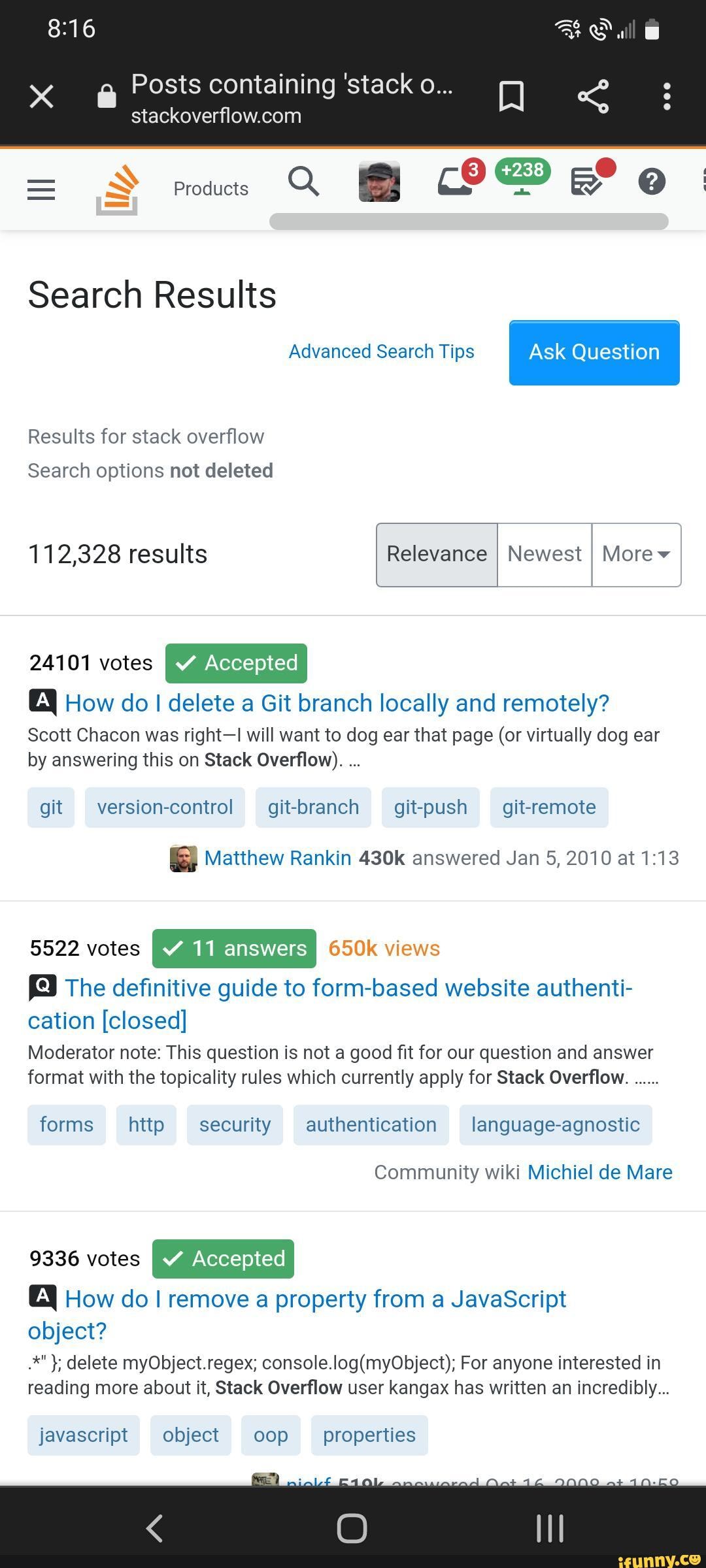The height and width of the screenshot is (1568, 706).
Task: Open user profile avatar in header
Action: (x=379, y=182)
